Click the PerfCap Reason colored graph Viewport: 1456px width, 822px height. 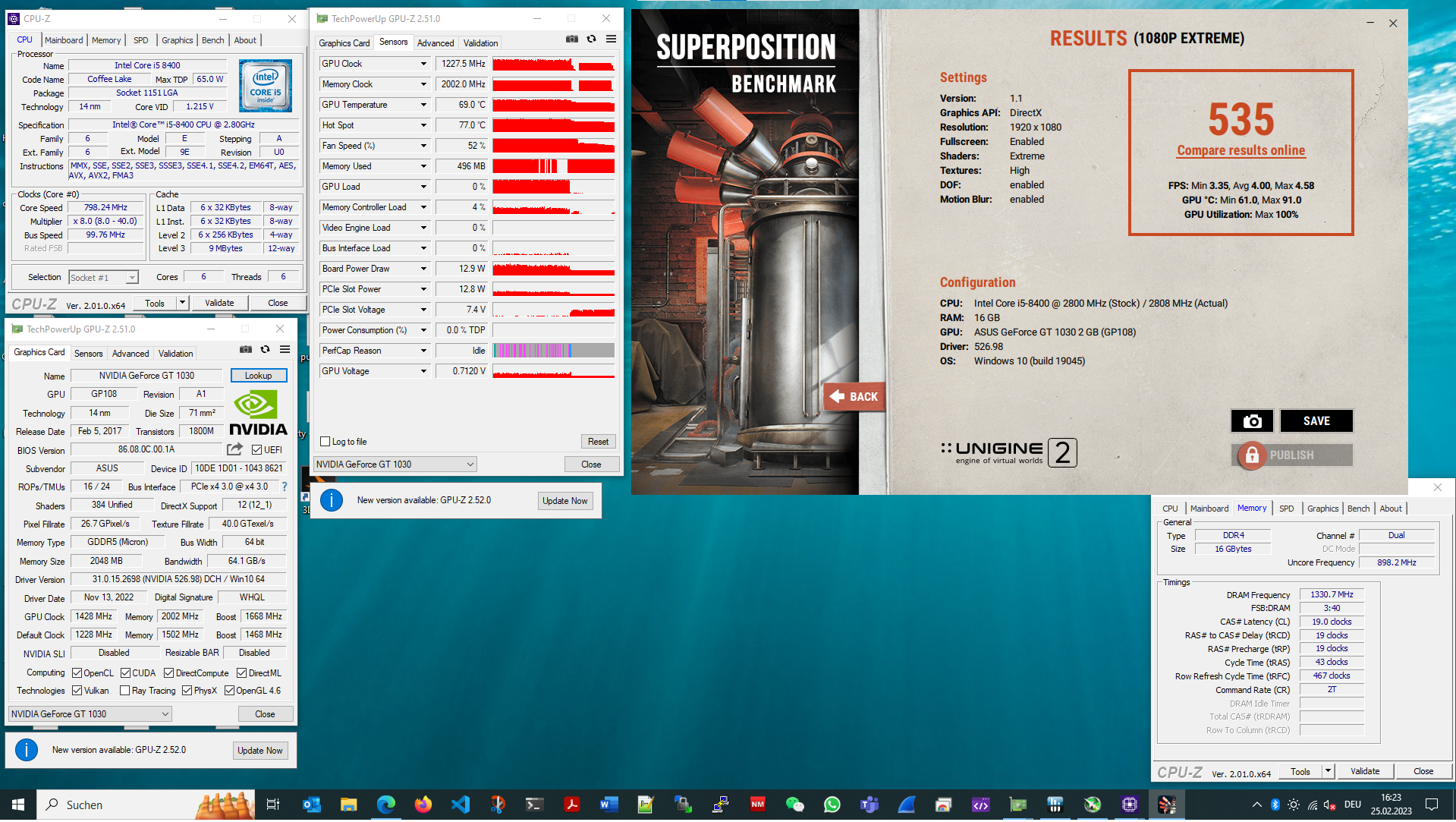tap(553, 351)
